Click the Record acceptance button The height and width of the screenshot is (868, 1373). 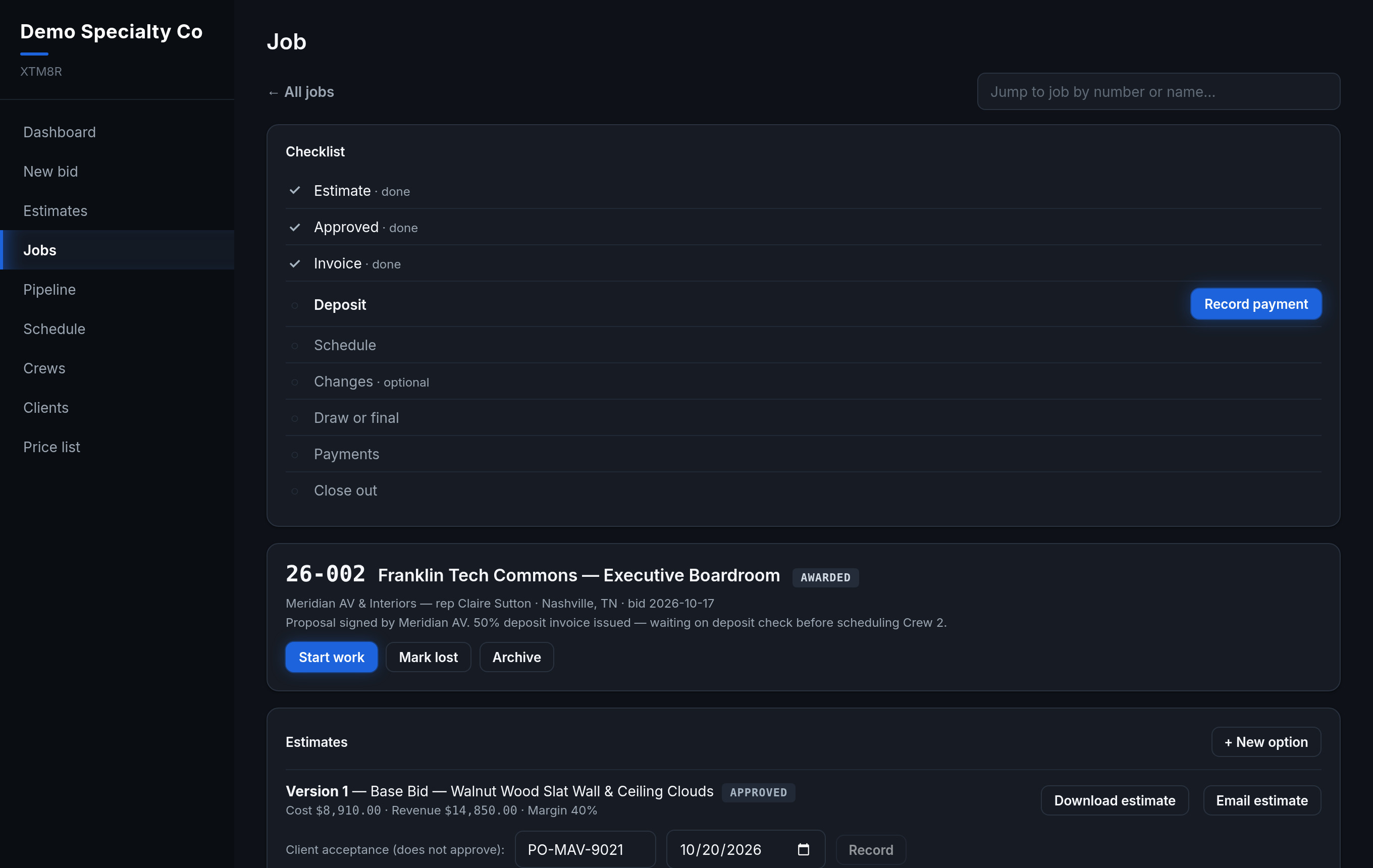tap(870, 849)
